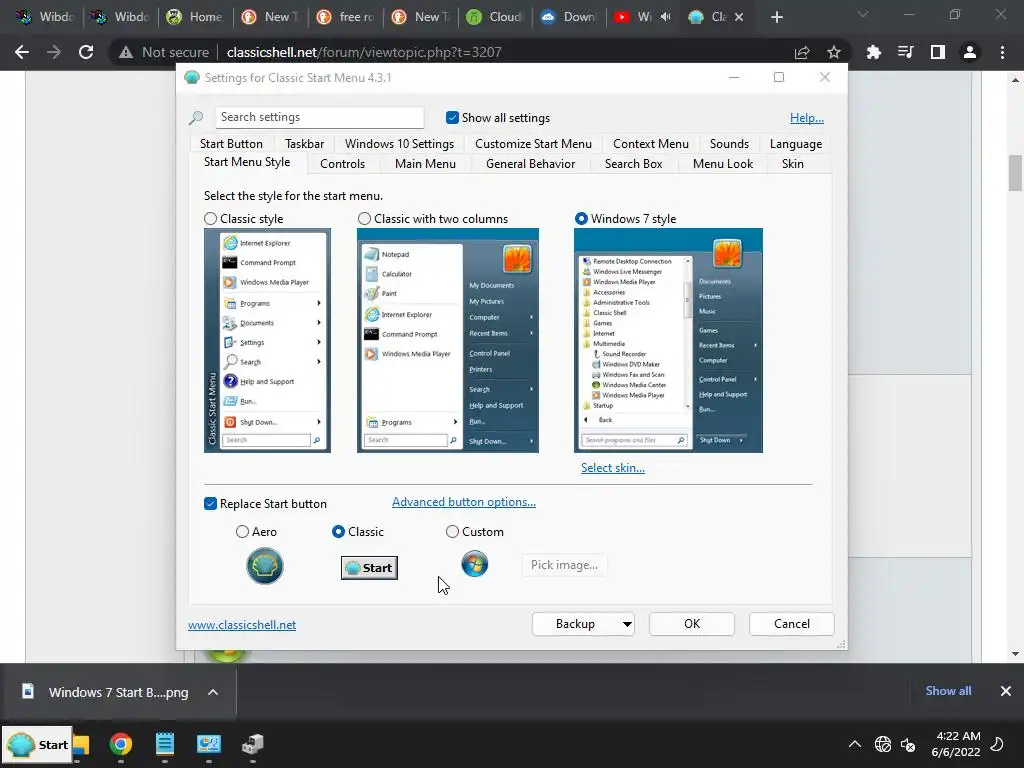Open Chrome media controls icon
1024x768 pixels.
tap(905, 52)
